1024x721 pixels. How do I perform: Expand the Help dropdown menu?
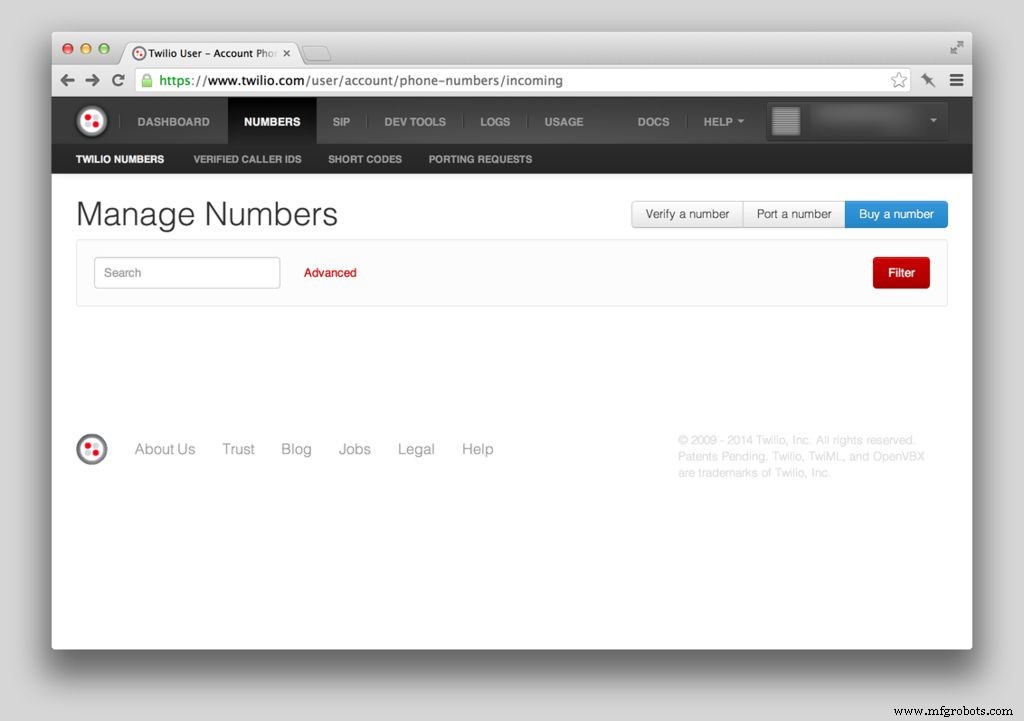click(x=723, y=122)
